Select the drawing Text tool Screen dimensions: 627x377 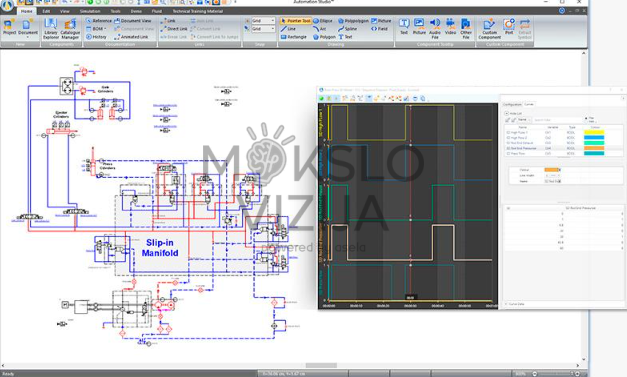(345, 37)
